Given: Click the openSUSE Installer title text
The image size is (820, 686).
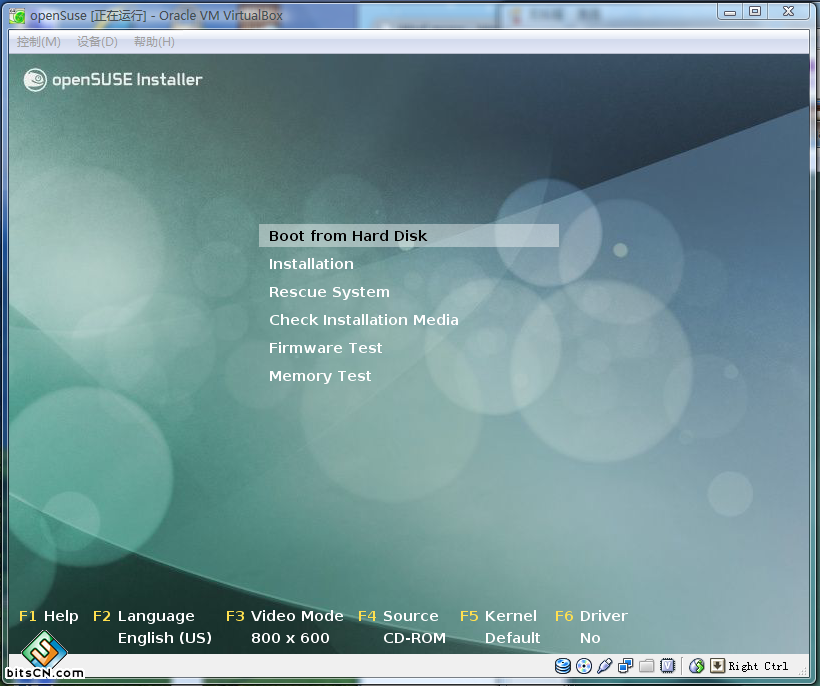Looking at the screenshot, I should (x=127, y=80).
